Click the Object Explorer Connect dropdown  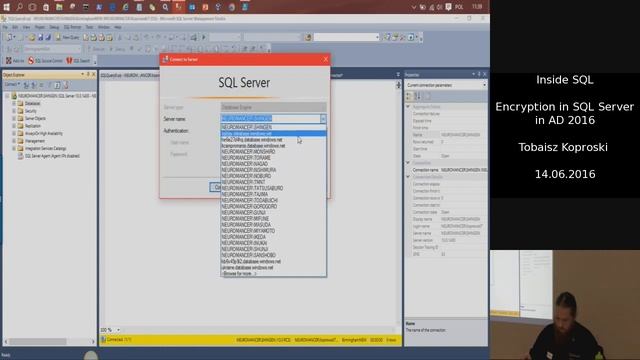point(12,84)
